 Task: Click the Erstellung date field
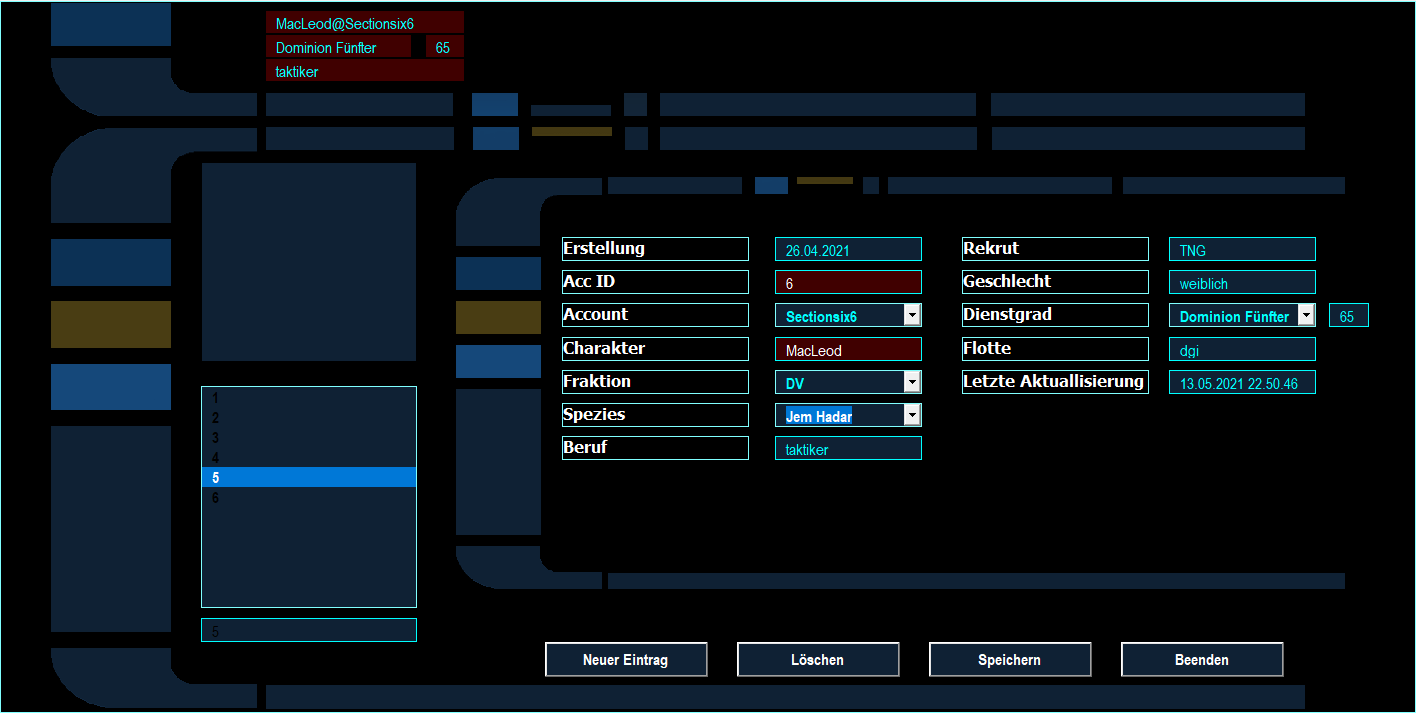pyautogui.click(x=847, y=250)
